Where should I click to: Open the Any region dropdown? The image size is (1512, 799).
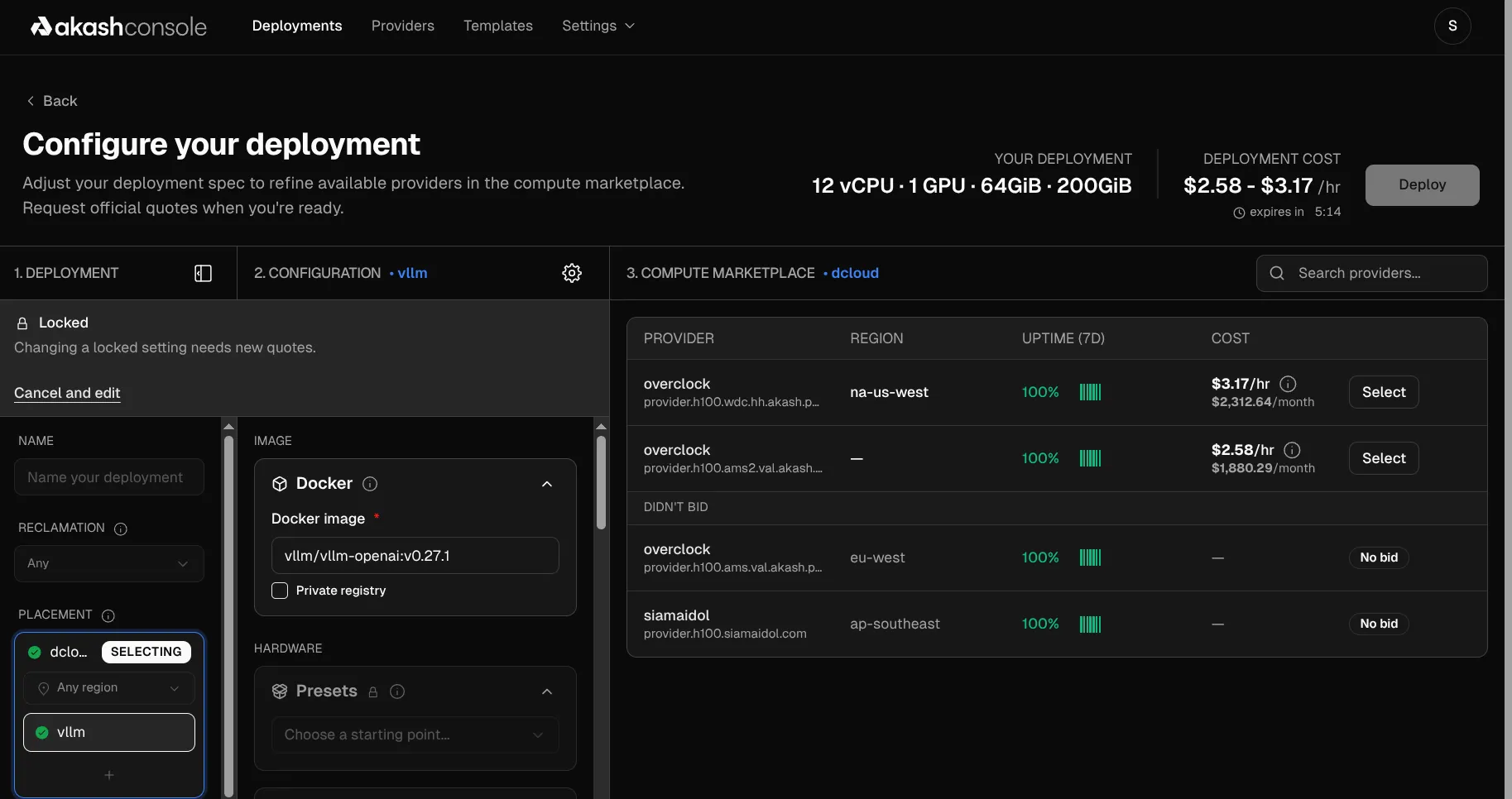[109, 688]
